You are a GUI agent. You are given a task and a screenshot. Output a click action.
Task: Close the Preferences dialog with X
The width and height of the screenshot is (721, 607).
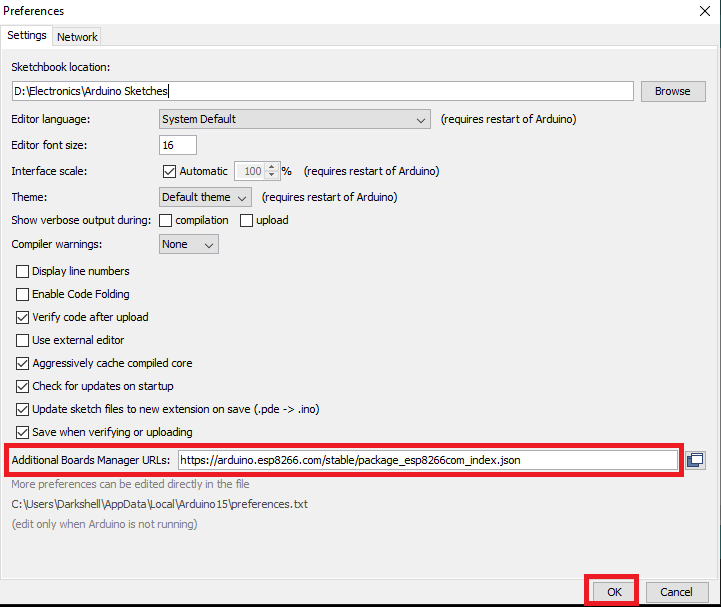pos(707,11)
